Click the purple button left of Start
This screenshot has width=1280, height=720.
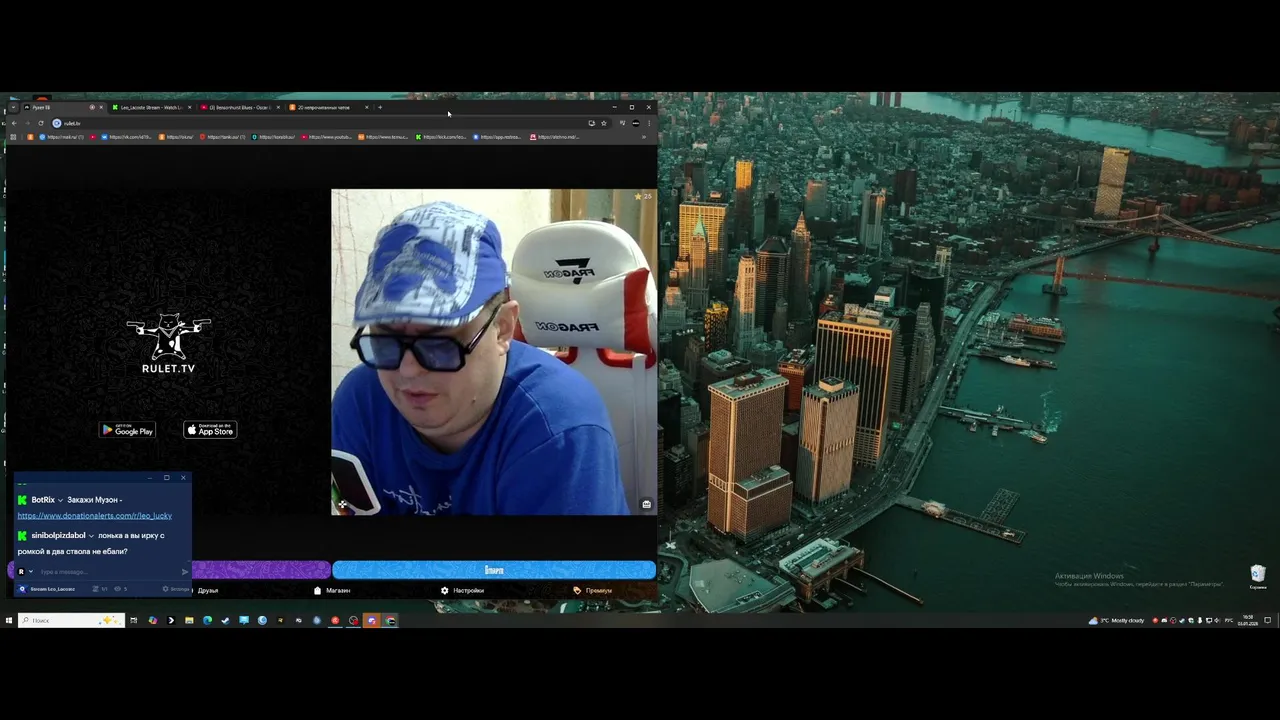tap(260, 570)
